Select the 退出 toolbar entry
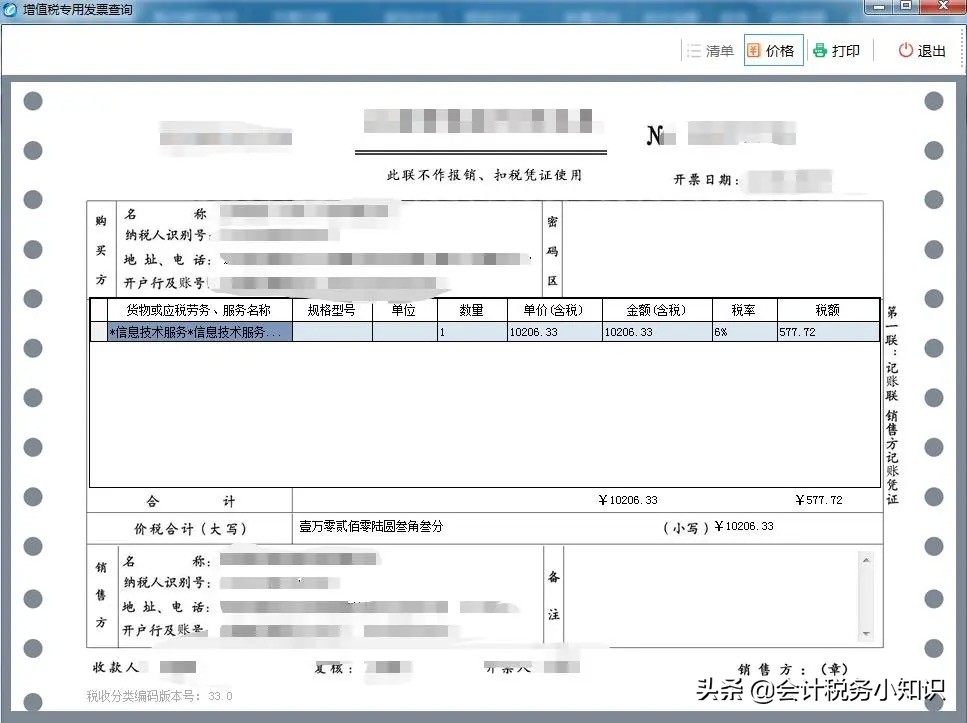This screenshot has height=723, width=967. click(920, 50)
